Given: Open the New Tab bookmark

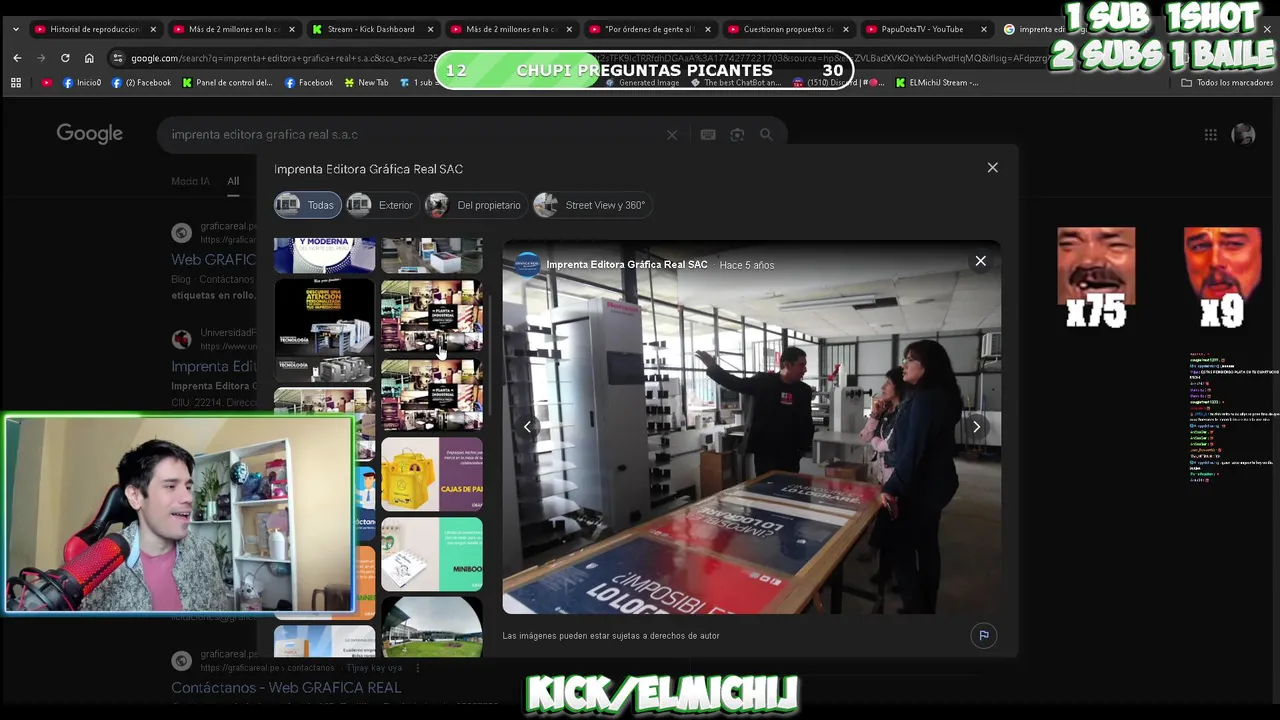Looking at the screenshot, I should [366, 83].
